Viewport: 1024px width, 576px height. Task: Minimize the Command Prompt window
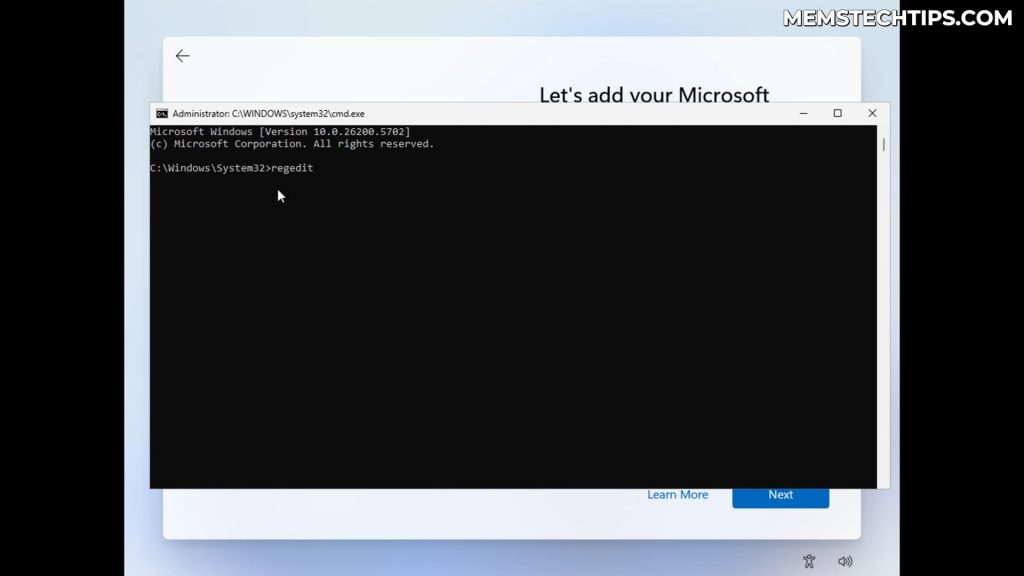[x=803, y=114]
